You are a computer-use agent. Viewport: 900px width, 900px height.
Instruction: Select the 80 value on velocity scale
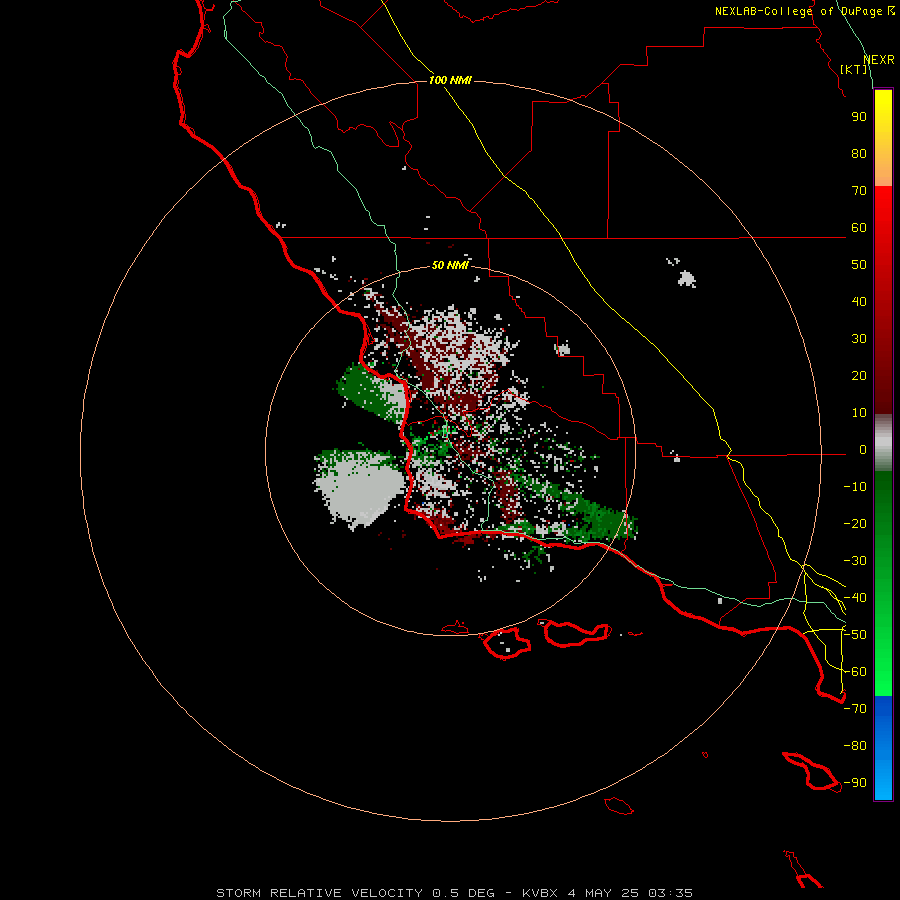coord(859,154)
